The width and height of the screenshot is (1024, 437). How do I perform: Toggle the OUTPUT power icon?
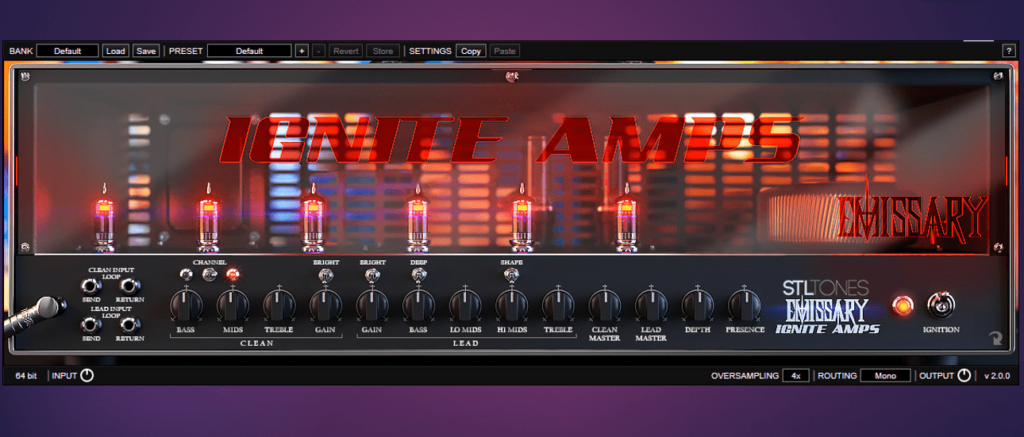coord(964,376)
